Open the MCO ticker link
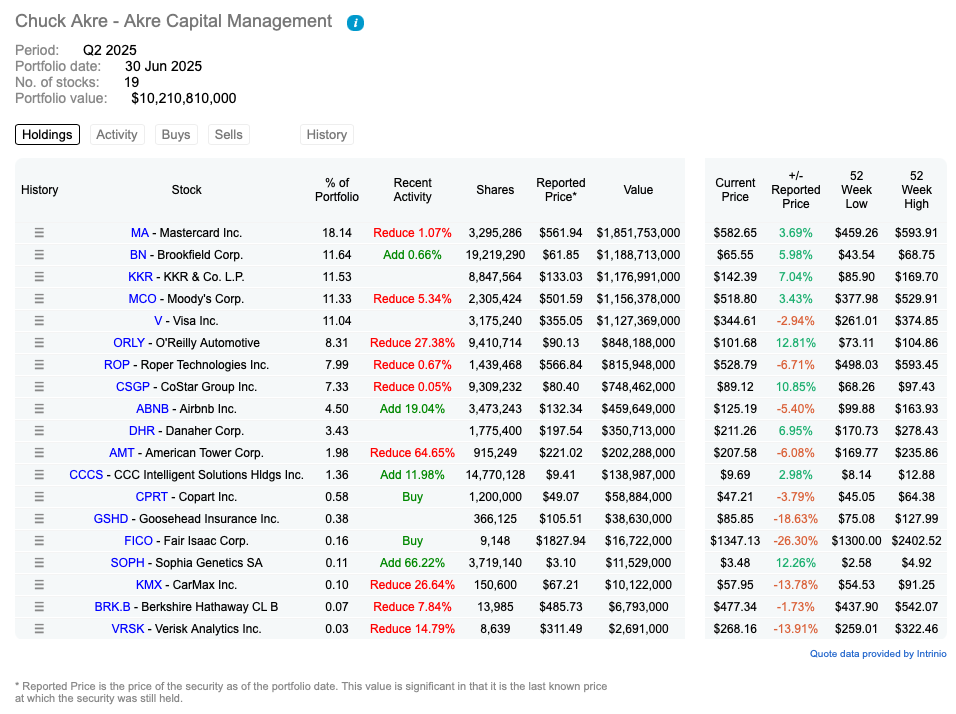 point(142,299)
